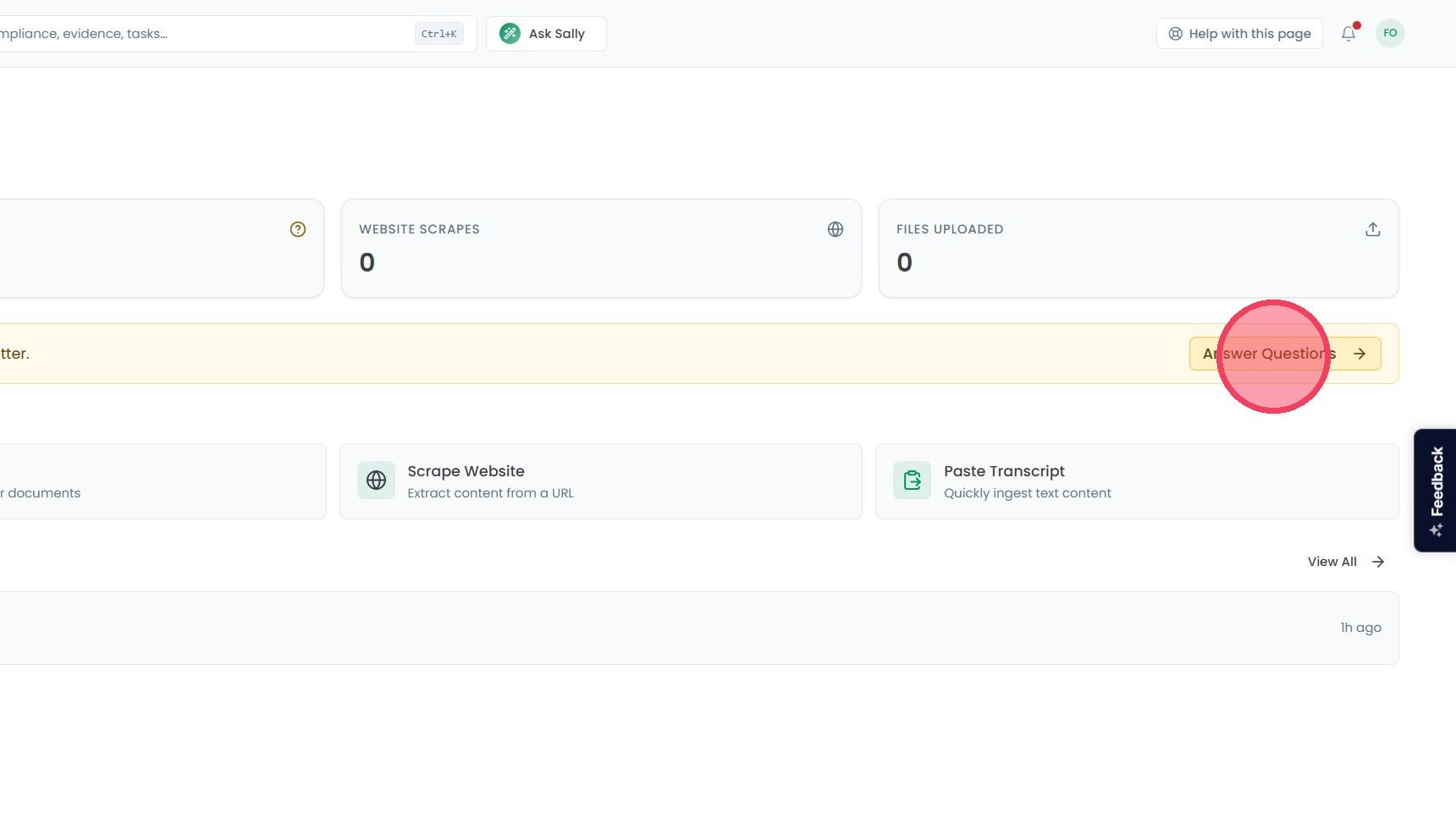Click the lifebuoy help icon
Viewport: 1456px width, 813px height.
pyautogui.click(x=1175, y=34)
